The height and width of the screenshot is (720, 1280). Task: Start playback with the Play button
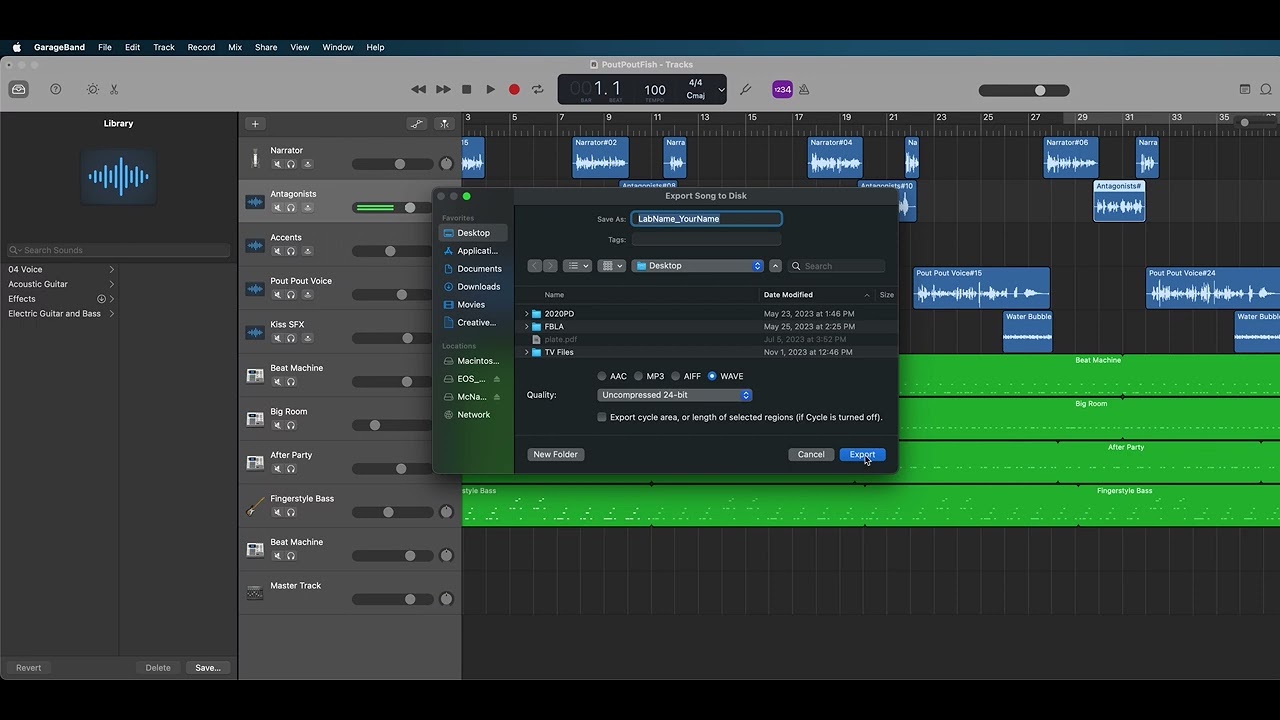(490, 89)
